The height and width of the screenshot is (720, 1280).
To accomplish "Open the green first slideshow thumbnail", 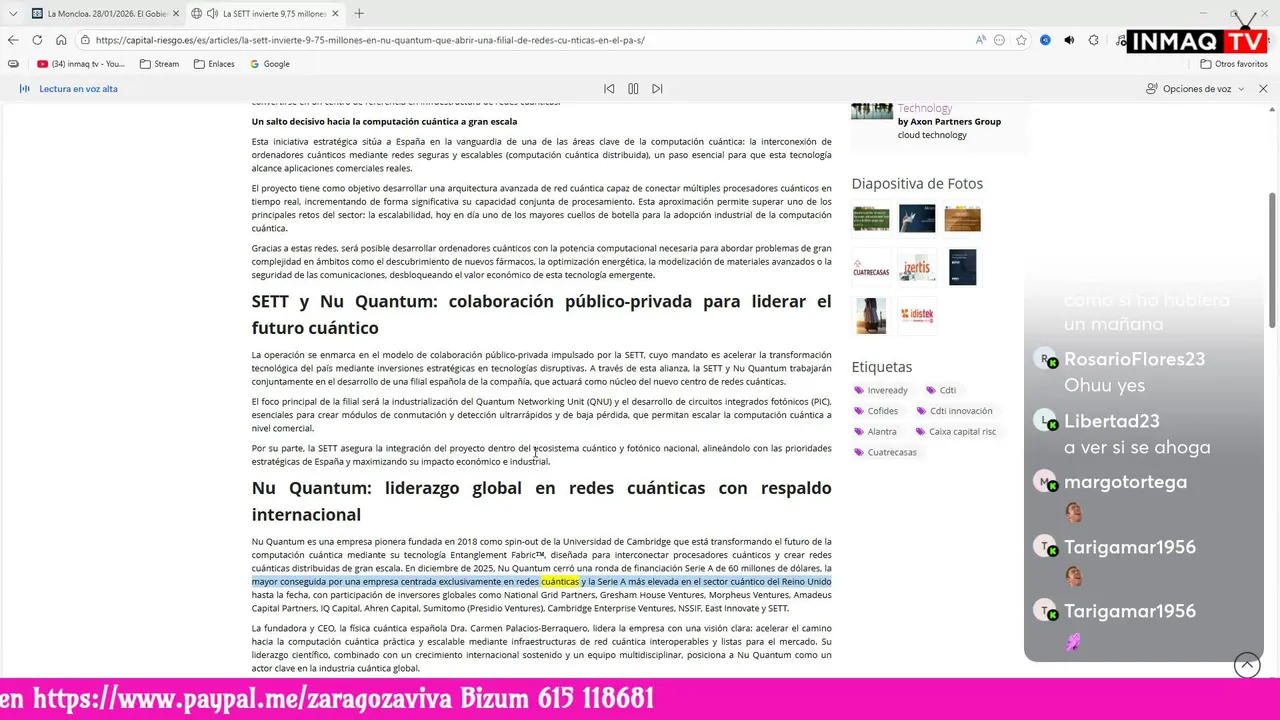I will click(x=871, y=218).
